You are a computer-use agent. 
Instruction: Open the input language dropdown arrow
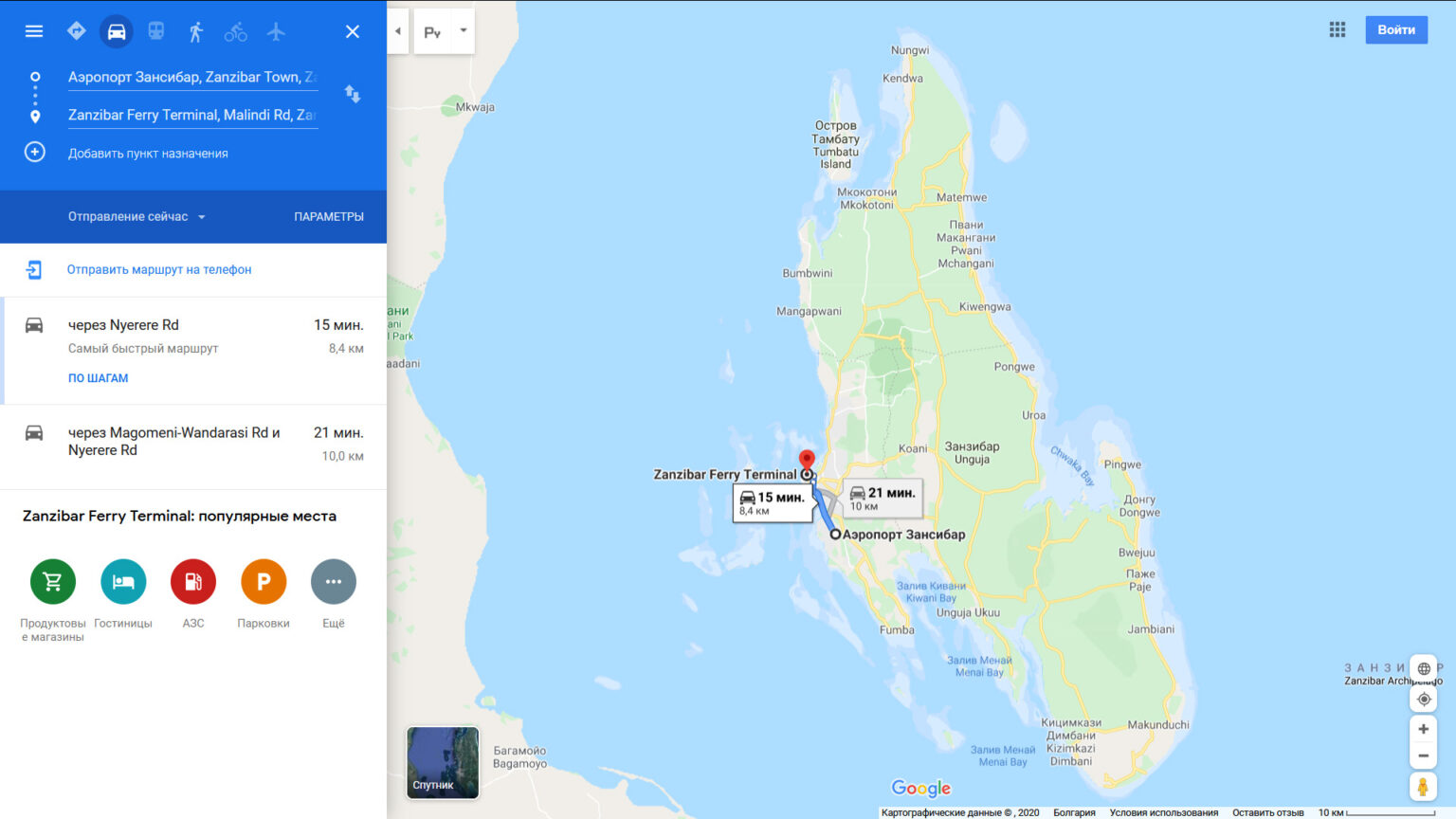464,30
